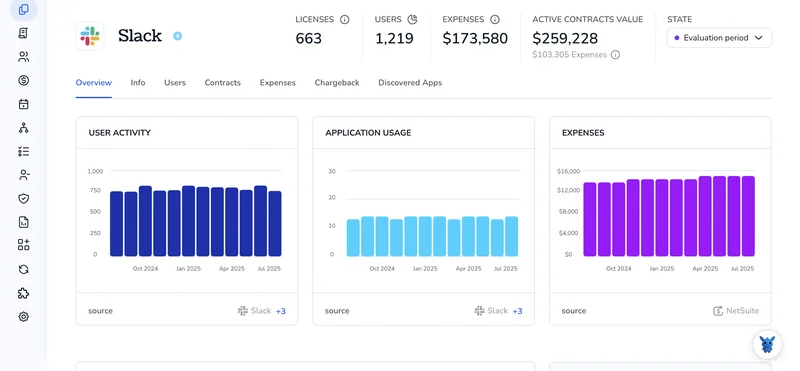Open the settings gear icon in sidebar
Image resolution: width=800 pixels, height=371 pixels.
pos(23,317)
